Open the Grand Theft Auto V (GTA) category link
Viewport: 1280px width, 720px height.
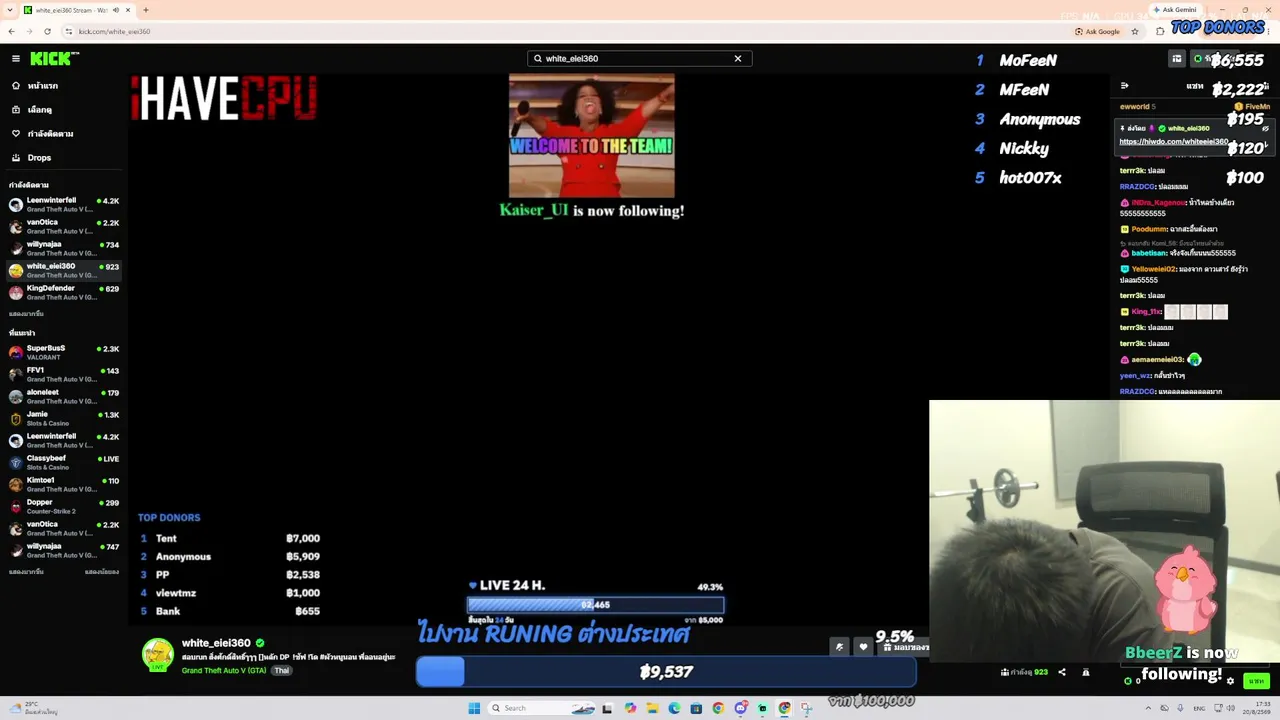coord(224,671)
